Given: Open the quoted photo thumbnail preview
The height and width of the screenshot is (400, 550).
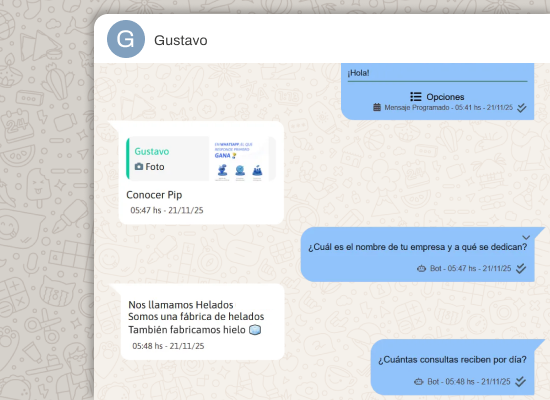Looking at the screenshot, I should click(239, 159).
